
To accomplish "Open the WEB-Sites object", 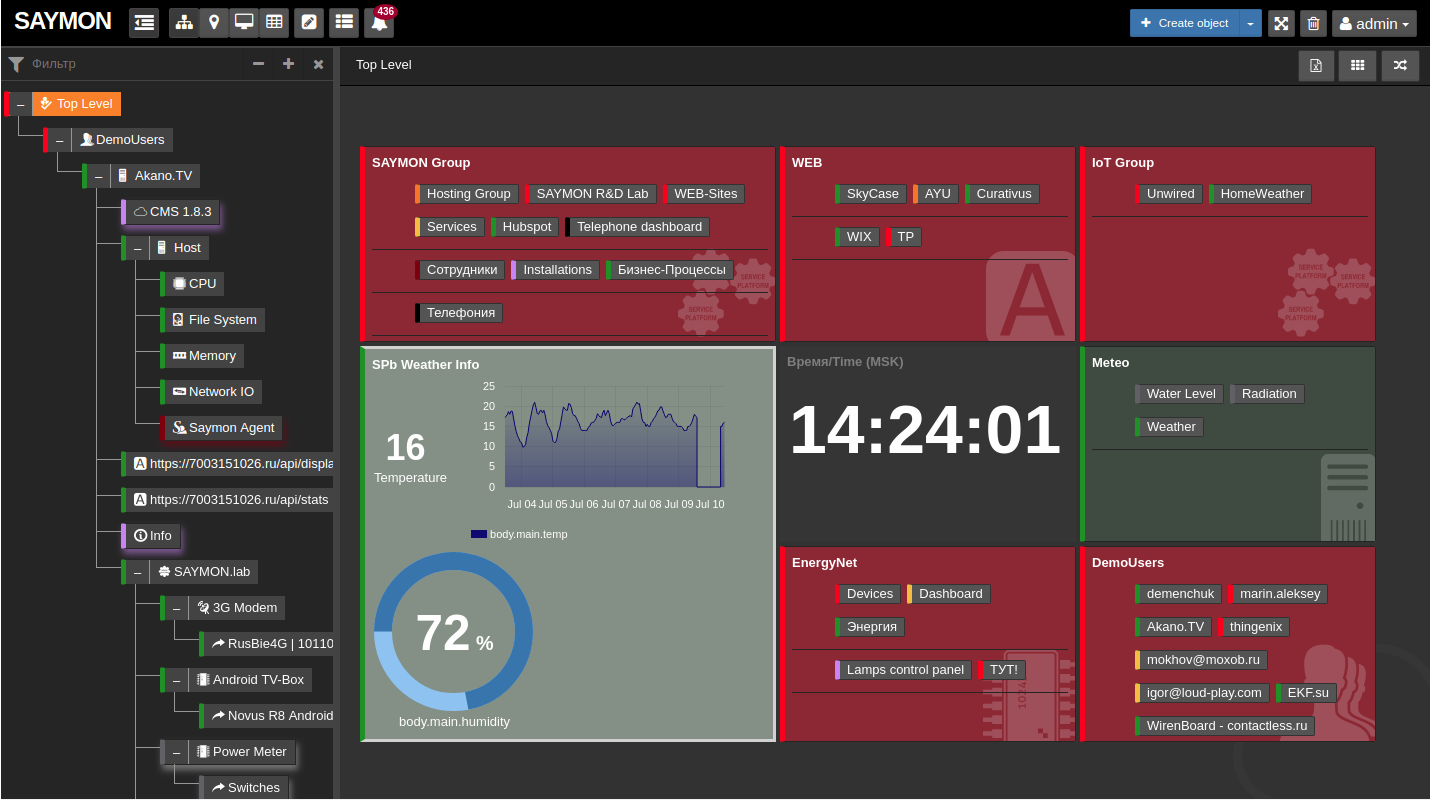I will pos(705,194).
